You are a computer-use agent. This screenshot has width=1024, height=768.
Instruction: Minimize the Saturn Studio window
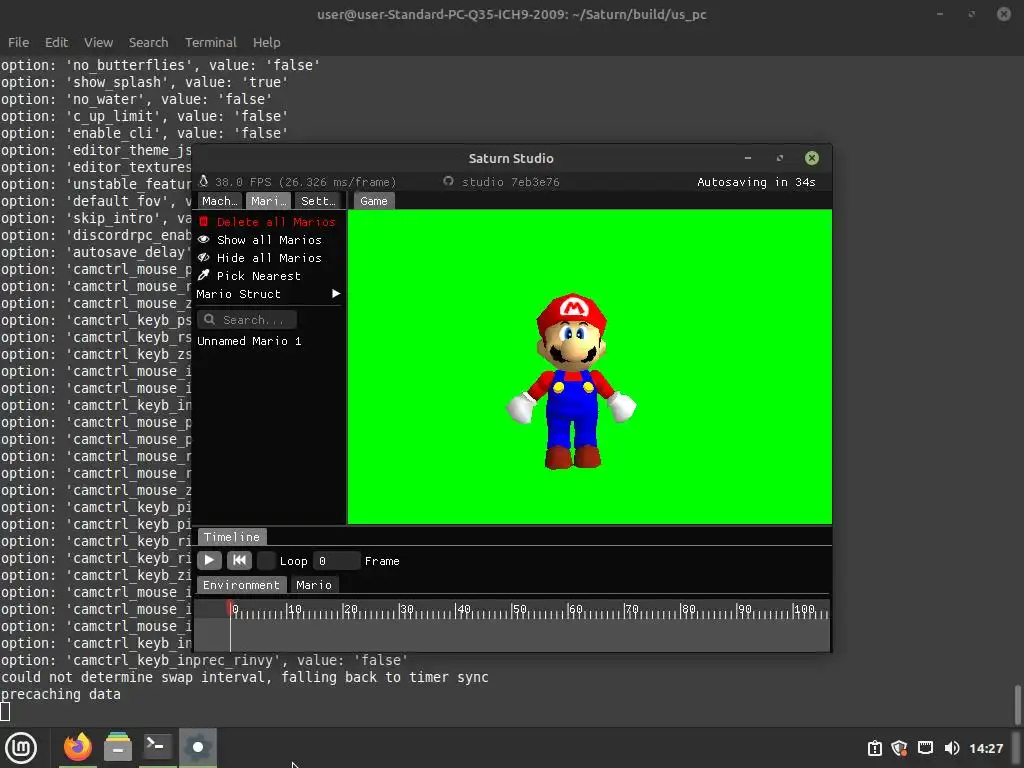coord(748,158)
